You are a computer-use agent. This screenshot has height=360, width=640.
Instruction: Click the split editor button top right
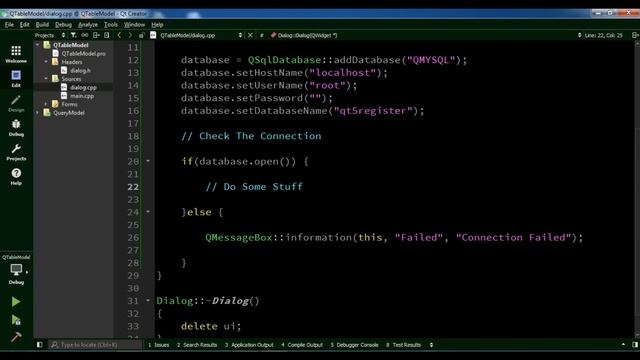pyautogui.click(x=635, y=36)
